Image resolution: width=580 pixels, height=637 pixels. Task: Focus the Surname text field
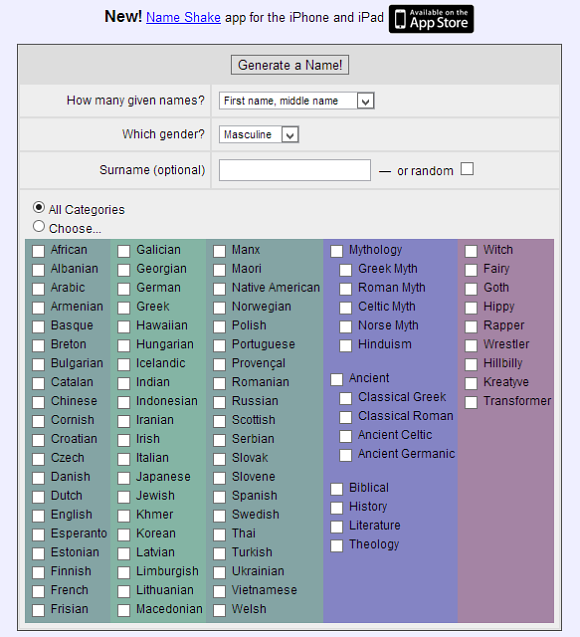click(294, 170)
